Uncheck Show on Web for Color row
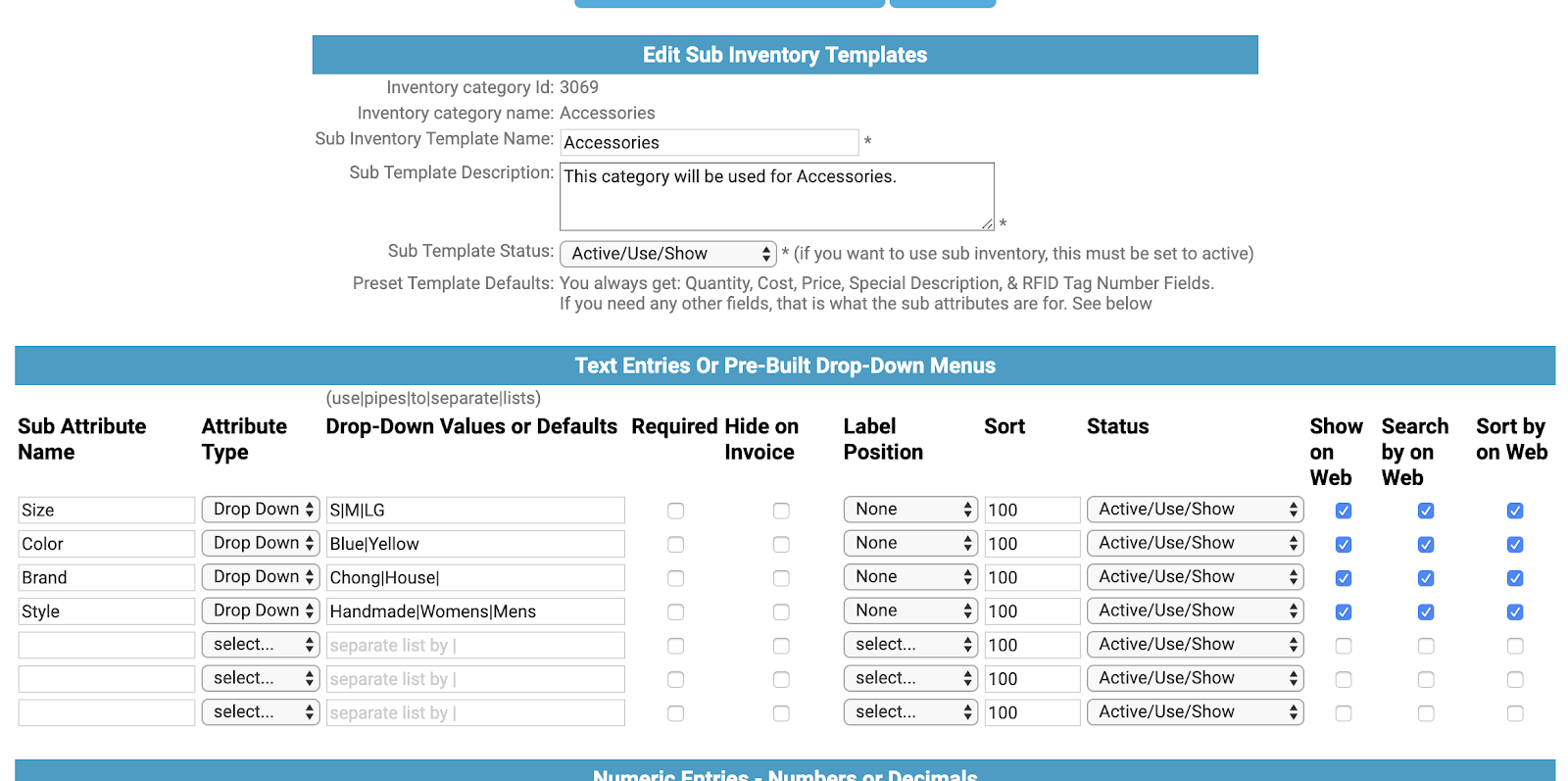Image resolution: width=1568 pixels, height=781 pixels. click(x=1344, y=545)
